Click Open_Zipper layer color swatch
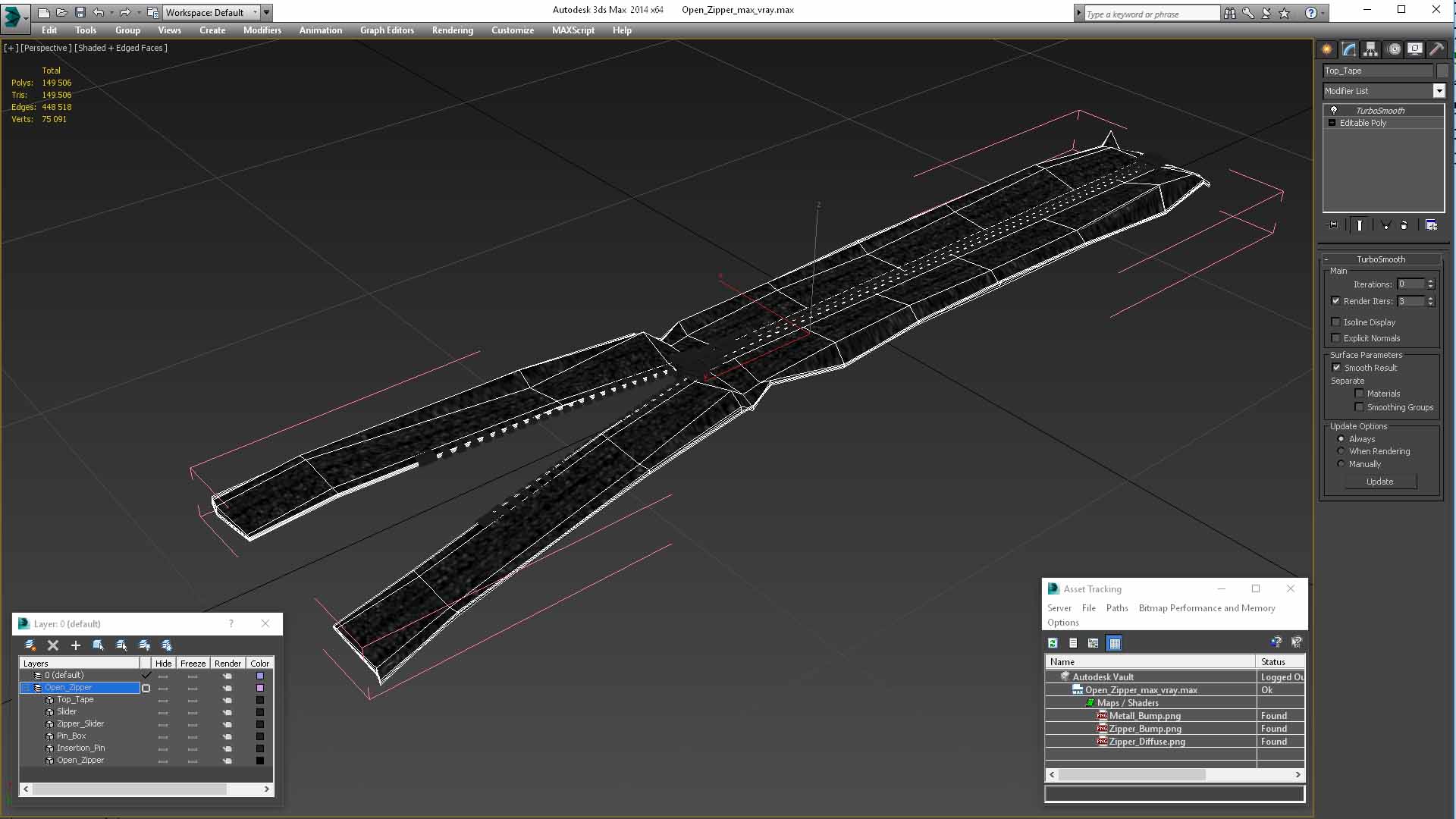This screenshot has height=819, width=1456. point(260,688)
